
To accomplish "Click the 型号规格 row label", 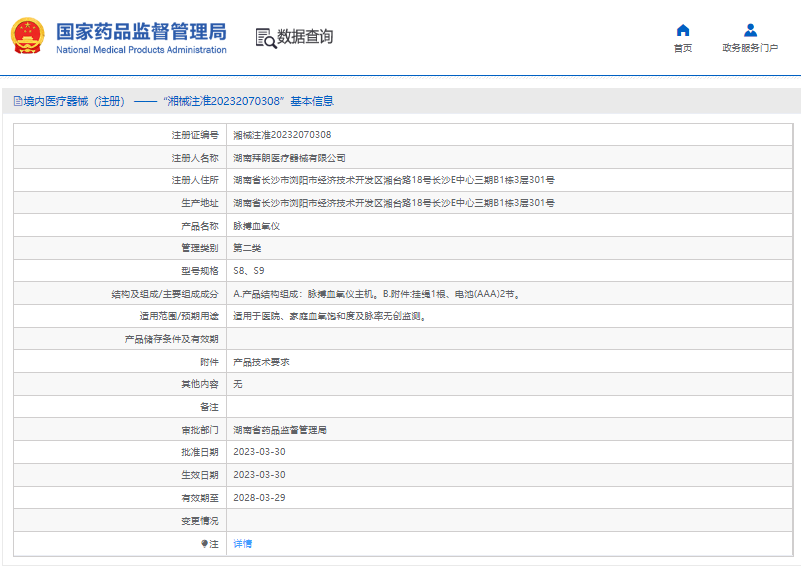I will pos(200,271).
